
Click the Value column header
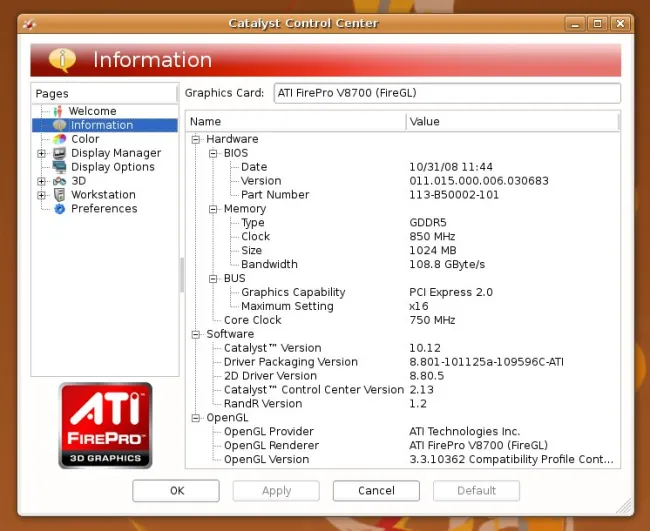tap(512, 121)
